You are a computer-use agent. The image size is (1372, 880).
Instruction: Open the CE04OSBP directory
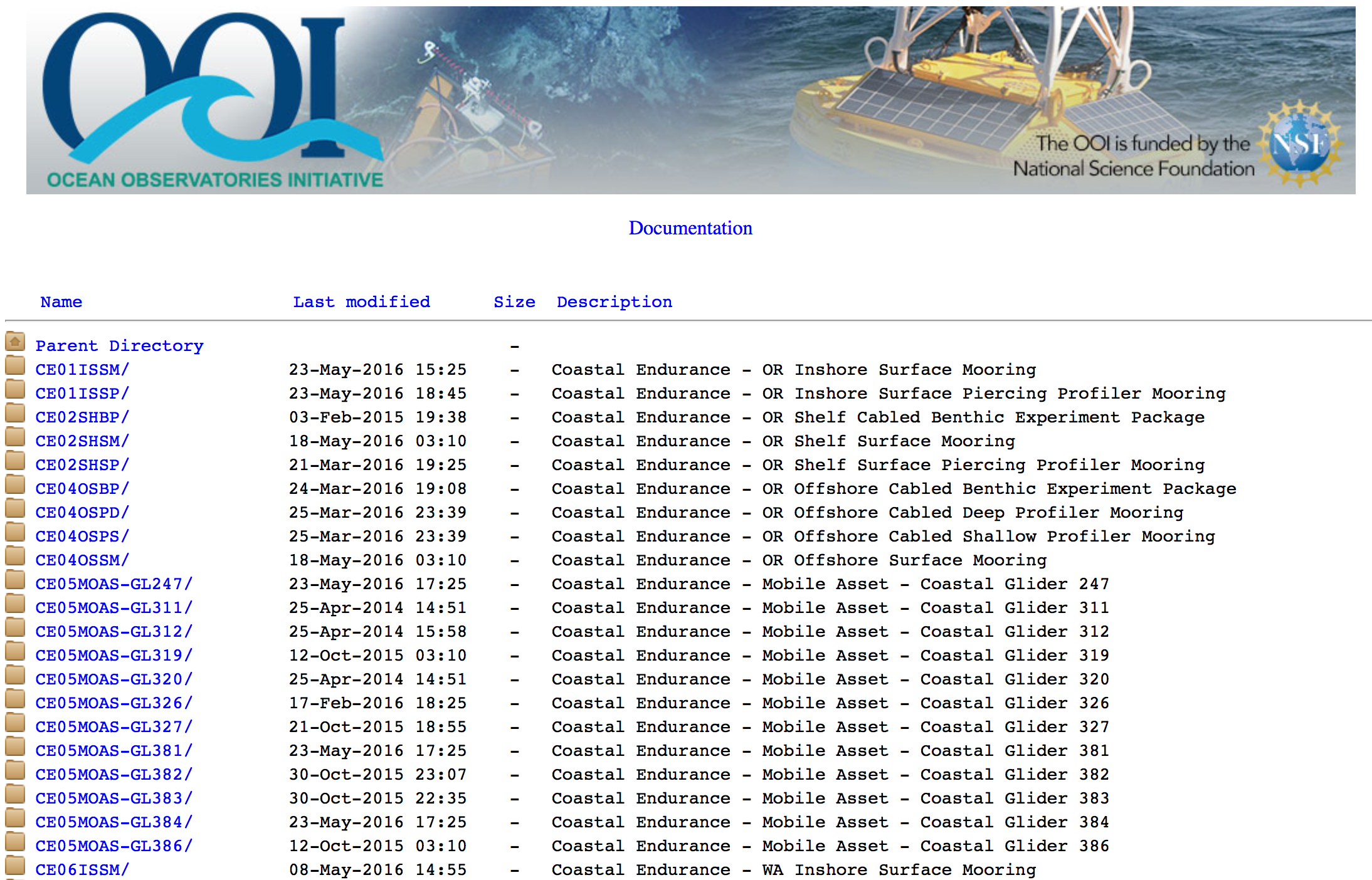pyautogui.click(x=82, y=488)
